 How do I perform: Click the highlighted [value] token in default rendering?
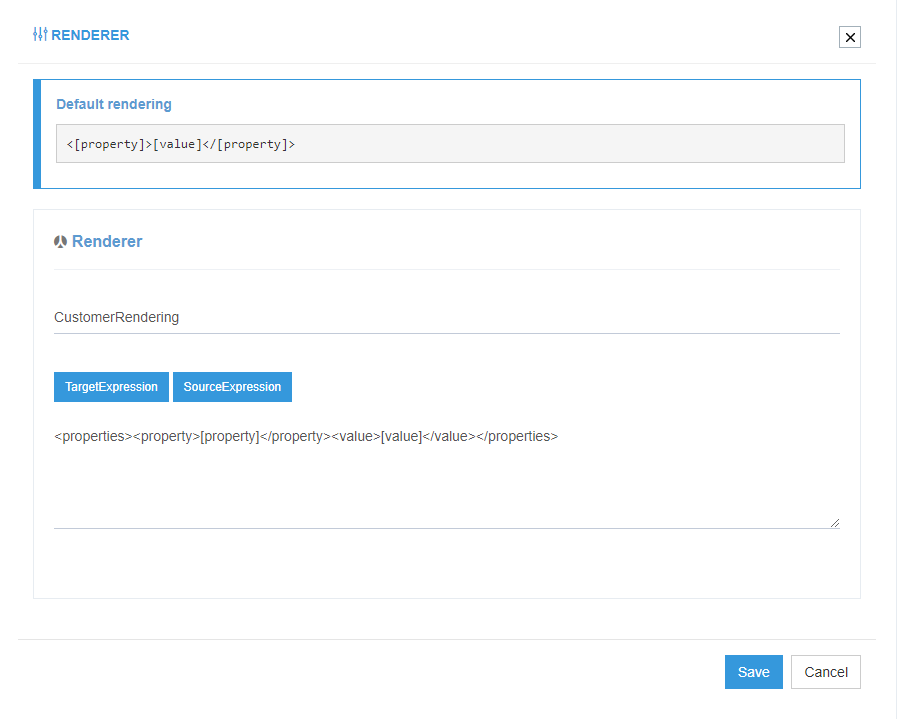[x=177, y=143]
